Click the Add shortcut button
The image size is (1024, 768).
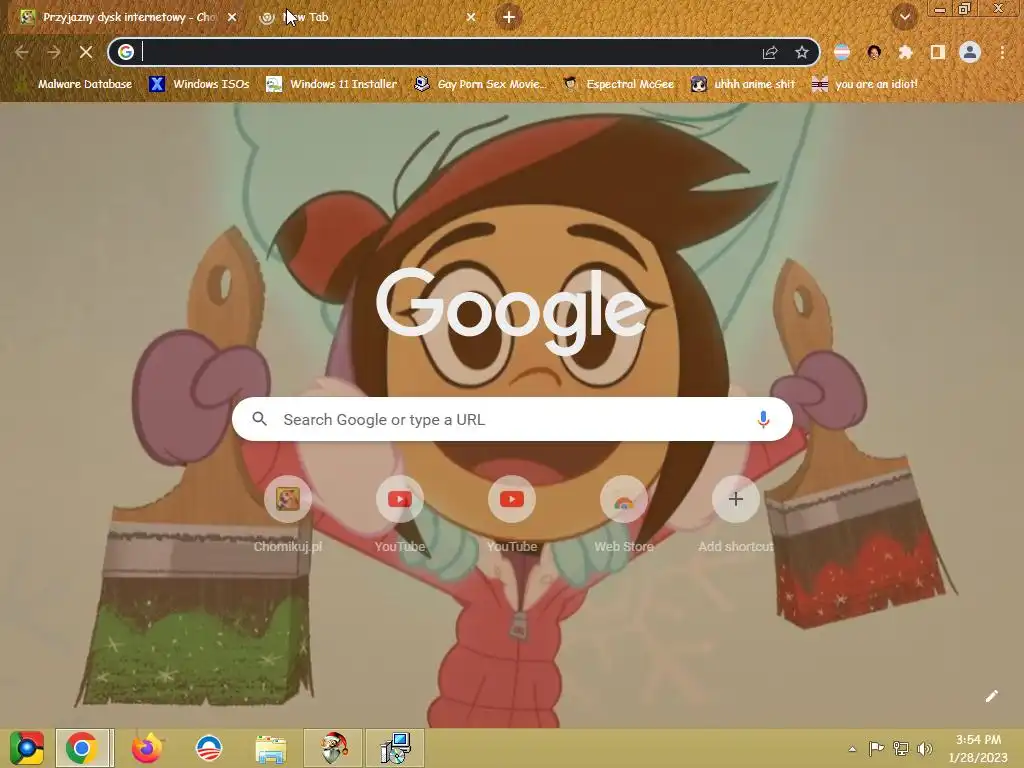click(x=735, y=515)
